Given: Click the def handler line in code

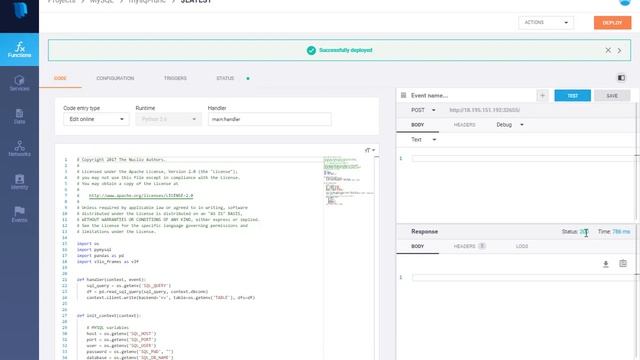Looking at the screenshot, I should pos(111,280).
